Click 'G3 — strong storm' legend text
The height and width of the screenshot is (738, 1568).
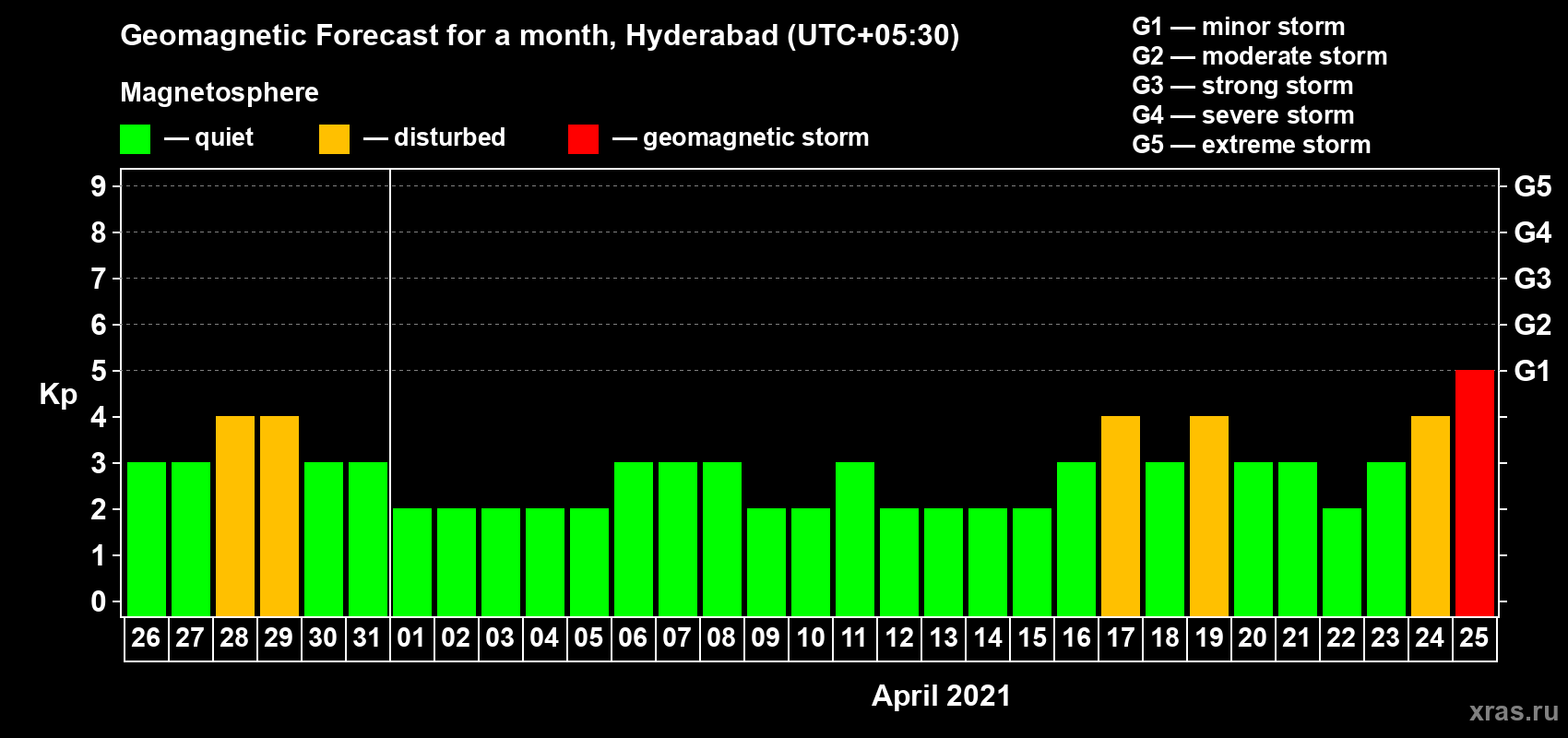[1242, 86]
